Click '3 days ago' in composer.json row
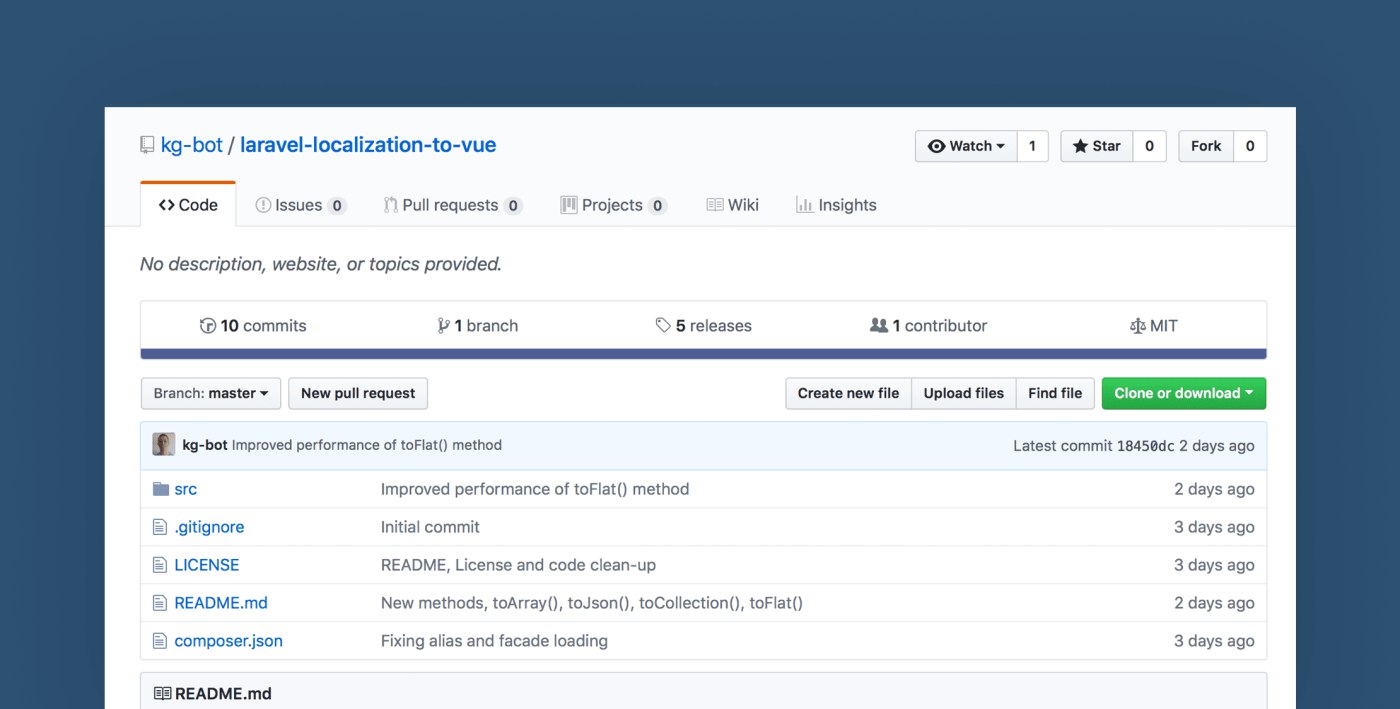The width and height of the screenshot is (1400, 709). tap(1214, 641)
